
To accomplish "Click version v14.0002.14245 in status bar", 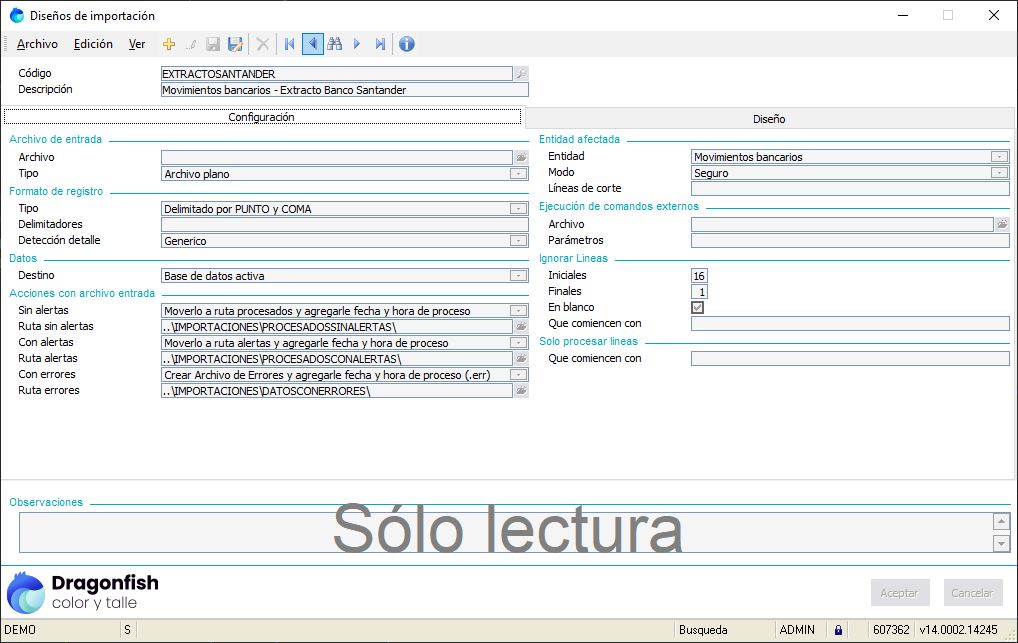I will click(x=958, y=630).
